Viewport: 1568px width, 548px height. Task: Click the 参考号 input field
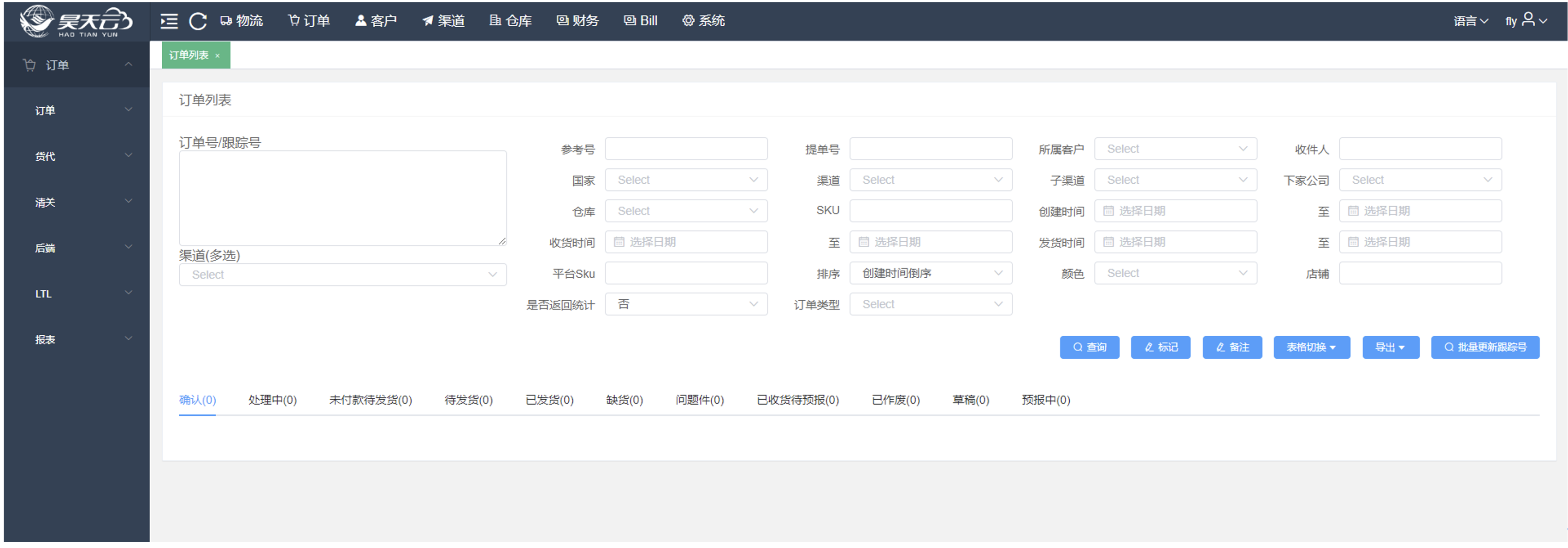click(x=686, y=149)
